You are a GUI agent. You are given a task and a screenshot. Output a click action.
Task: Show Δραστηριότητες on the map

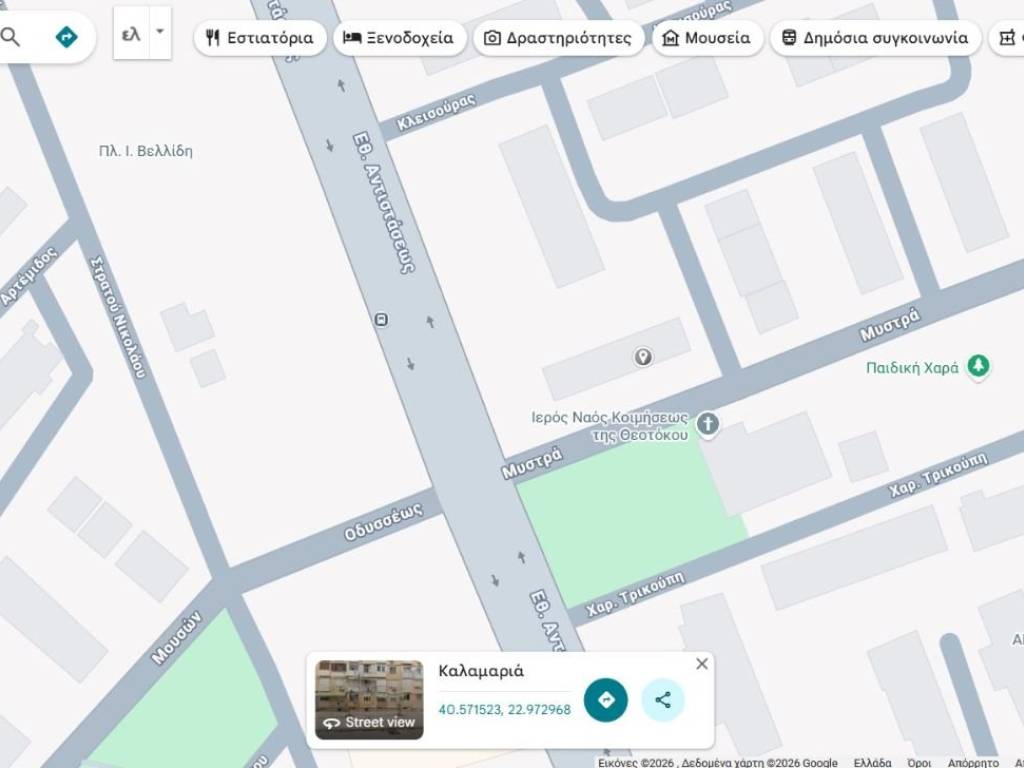tap(558, 38)
